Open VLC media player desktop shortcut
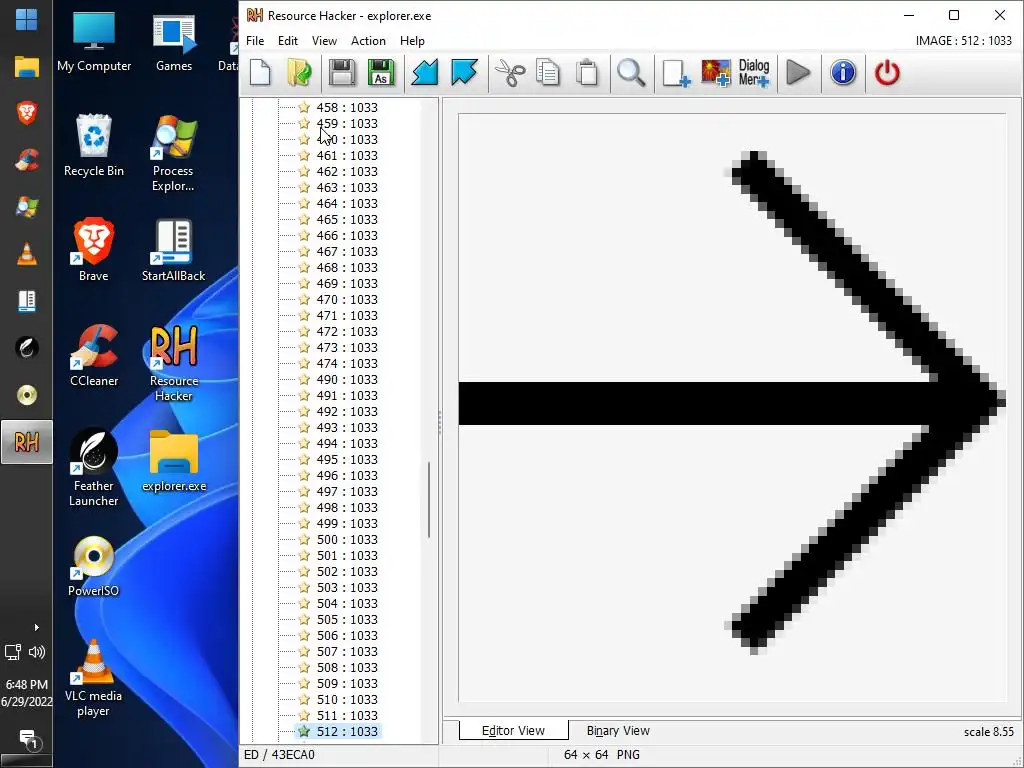Viewport: 1024px width, 768px height. pyautogui.click(x=93, y=678)
